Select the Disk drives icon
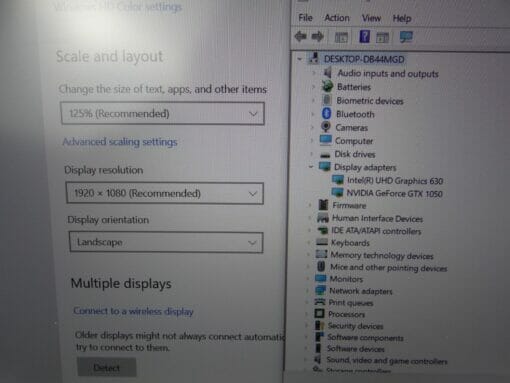510x383 pixels. click(325, 155)
